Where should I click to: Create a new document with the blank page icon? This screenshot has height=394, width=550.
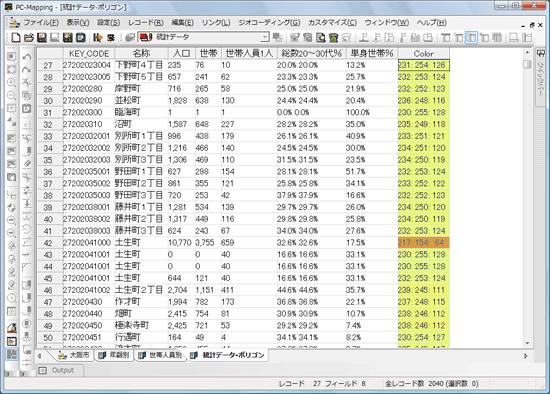pyautogui.click(x=16, y=37)
